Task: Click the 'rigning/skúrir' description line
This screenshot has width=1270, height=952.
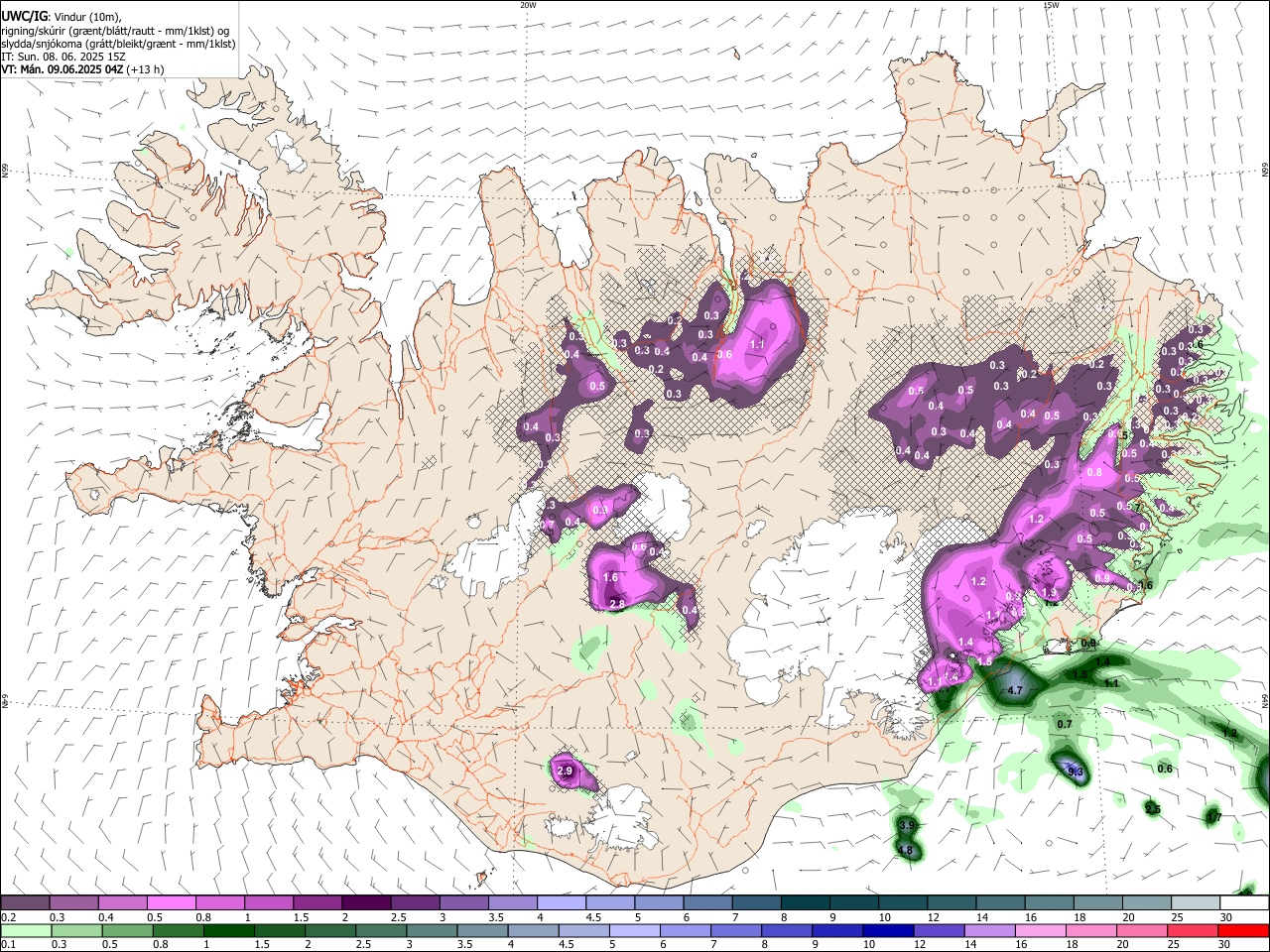Action: (114, 30)
